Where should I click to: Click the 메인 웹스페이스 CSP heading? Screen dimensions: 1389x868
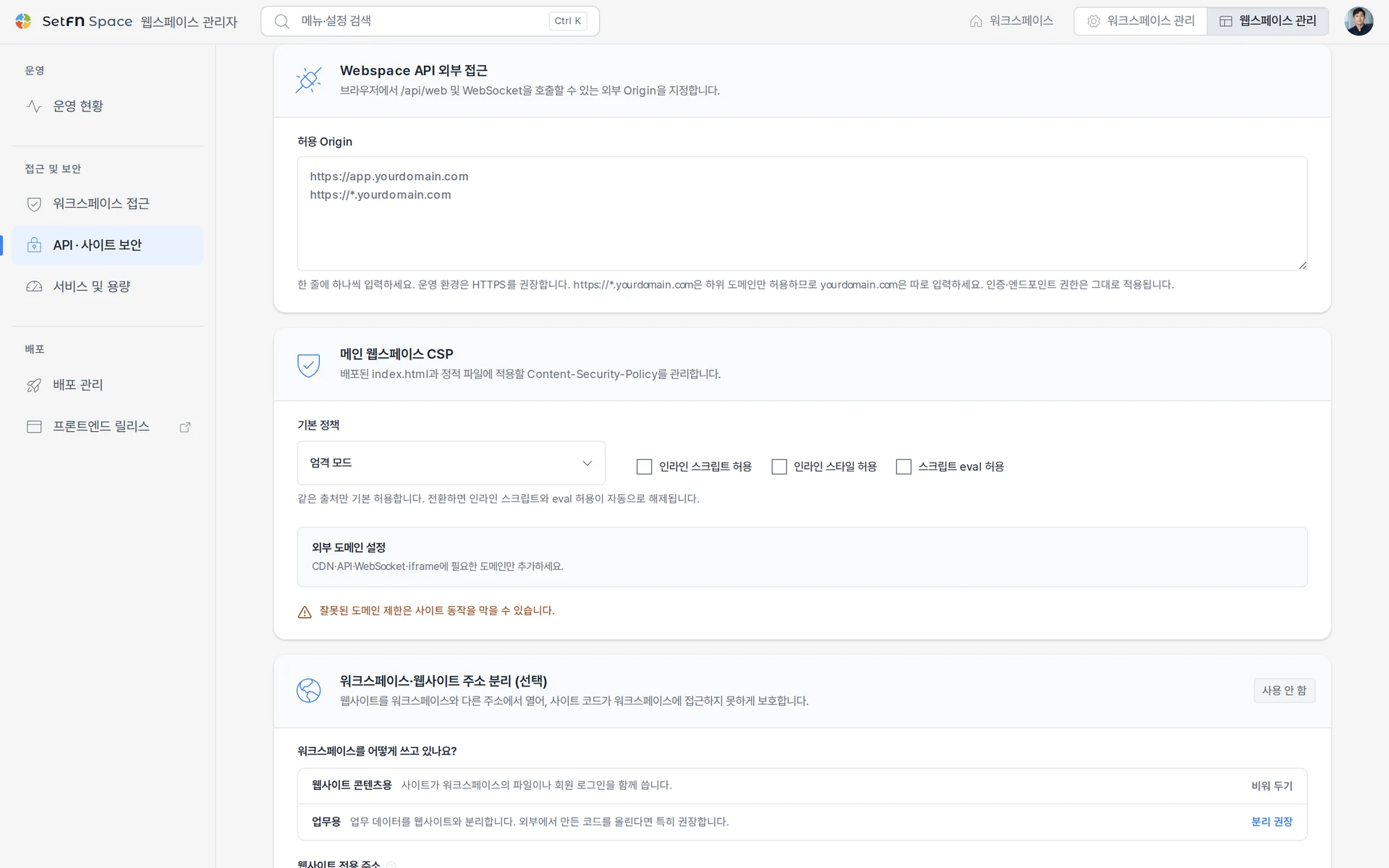(x=396, y=354)
